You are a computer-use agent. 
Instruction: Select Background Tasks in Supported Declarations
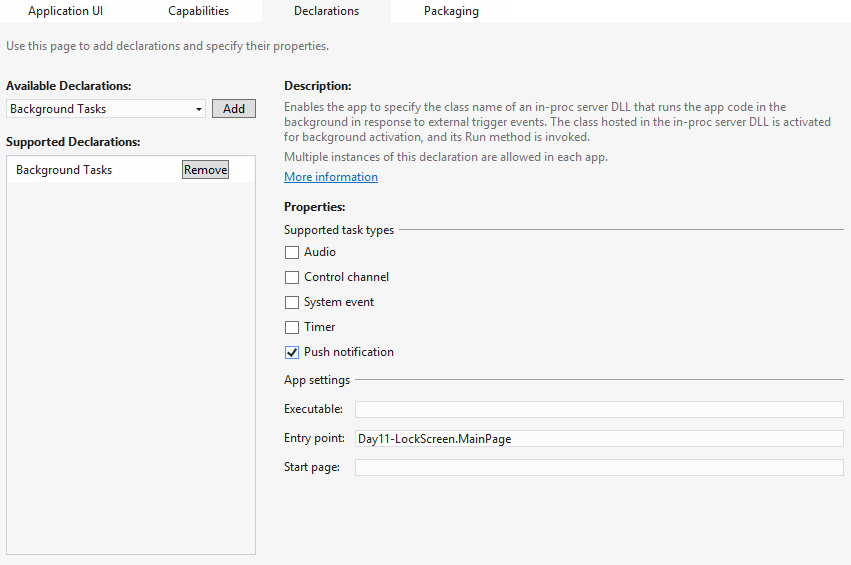point(64,170)
